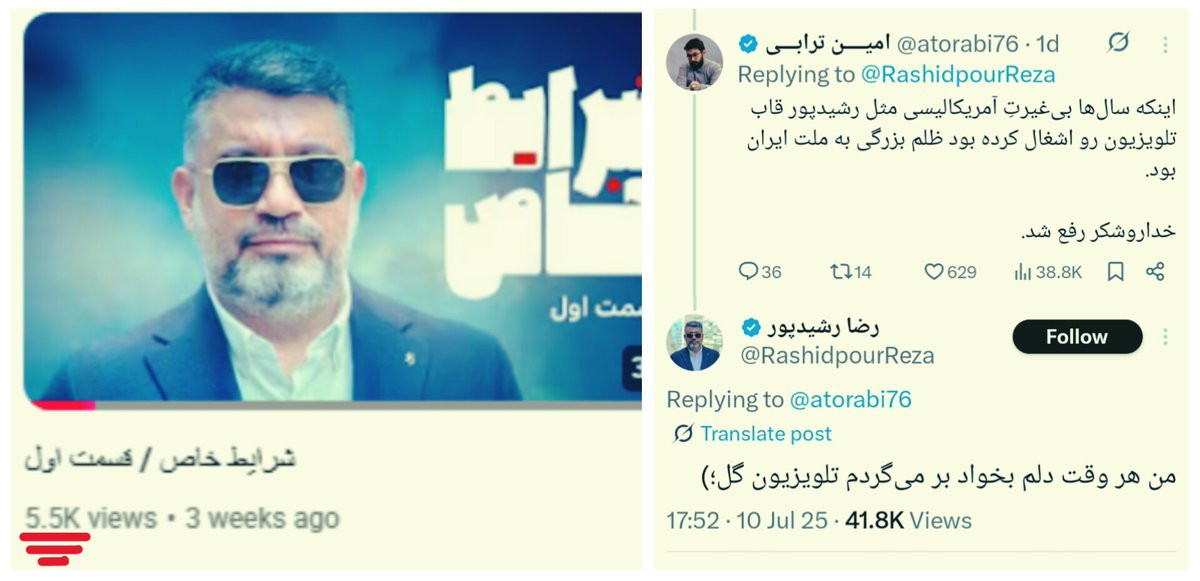Click the blue verified badge of atorabi76
The image size is (1200, 581).
(x=747, y=43)
